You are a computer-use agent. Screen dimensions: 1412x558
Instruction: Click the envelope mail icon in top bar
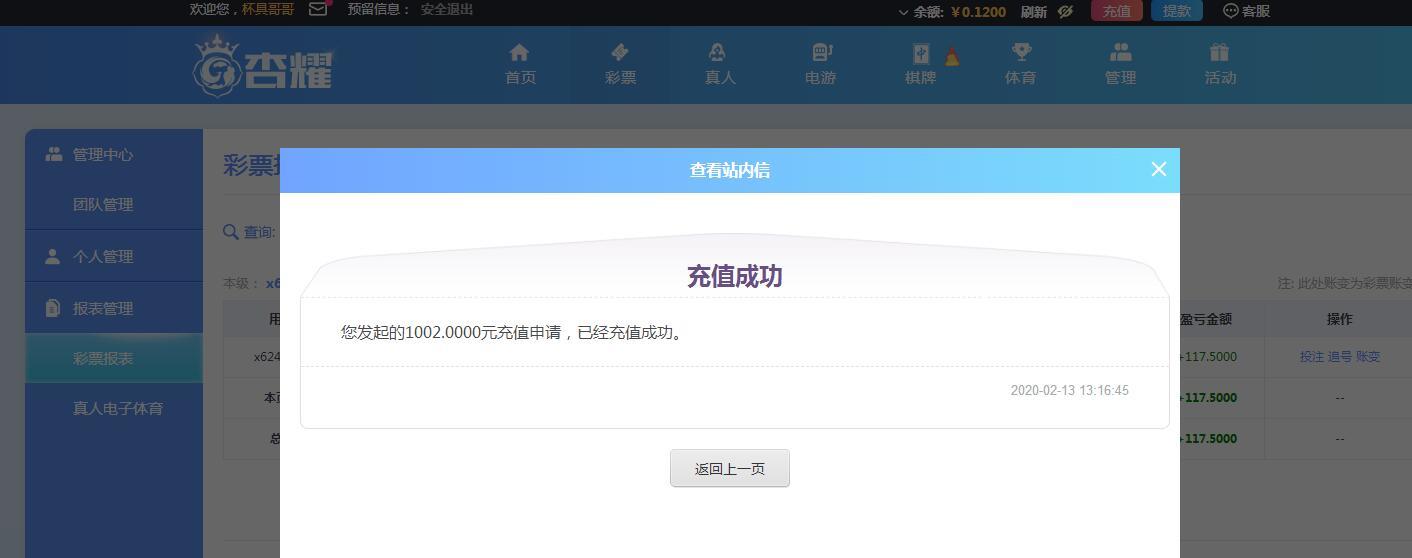click(318, 10)
